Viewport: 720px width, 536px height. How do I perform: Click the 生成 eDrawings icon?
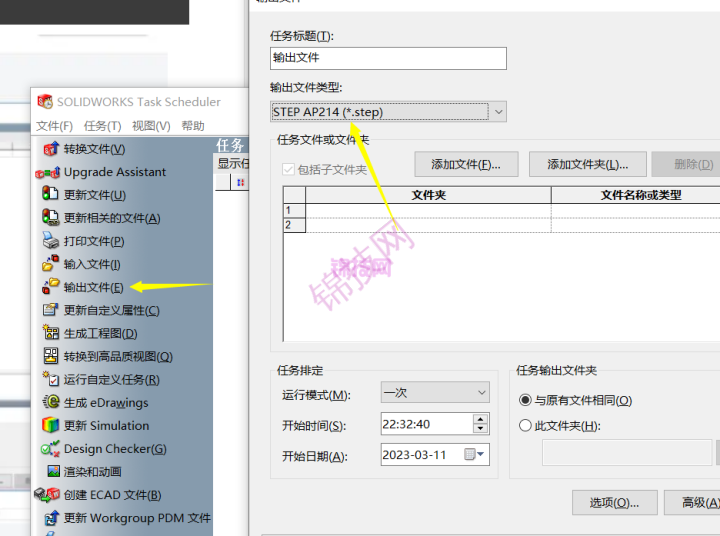tap(51, 402)
